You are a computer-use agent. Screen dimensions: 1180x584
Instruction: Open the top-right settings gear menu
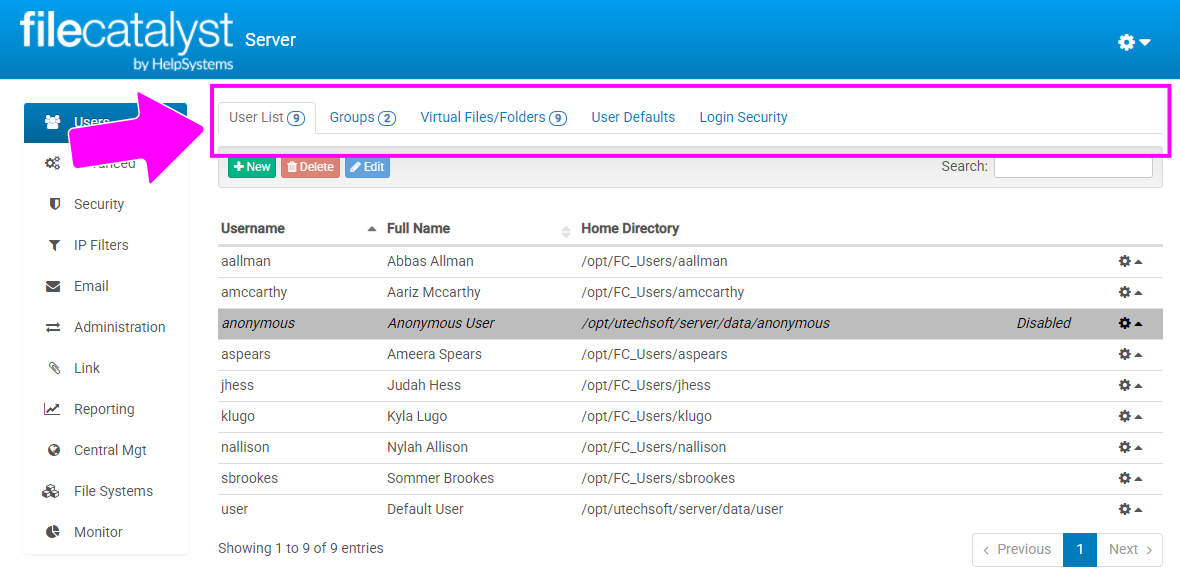coord(1134,42)
